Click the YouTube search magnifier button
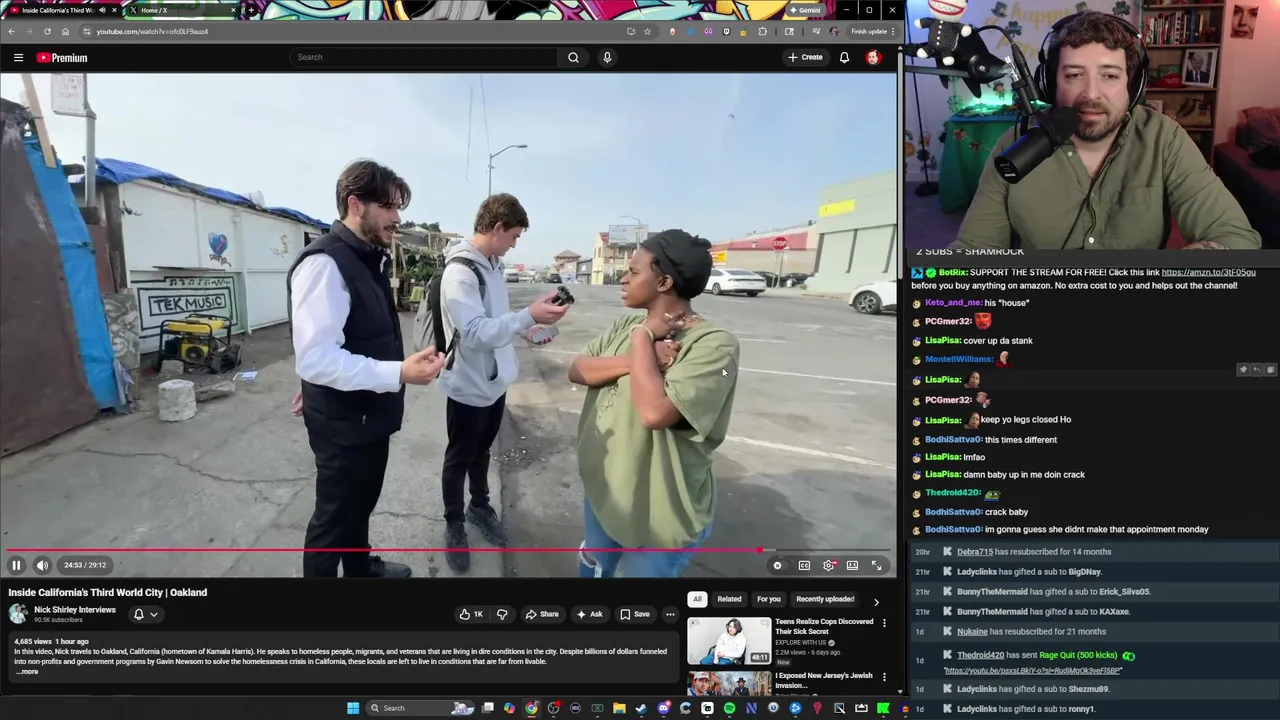1280x720 pixels. [573, 57]
